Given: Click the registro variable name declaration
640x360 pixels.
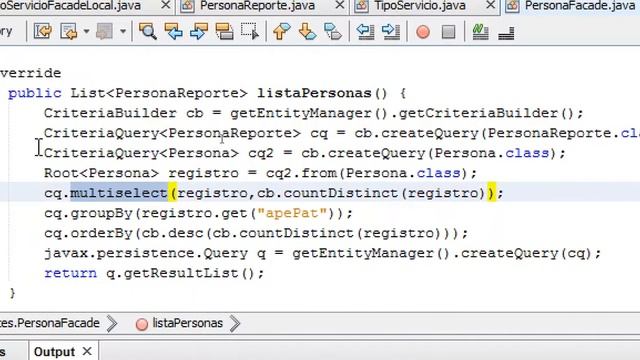Looking at the screenshot, I should click(203, 173).
